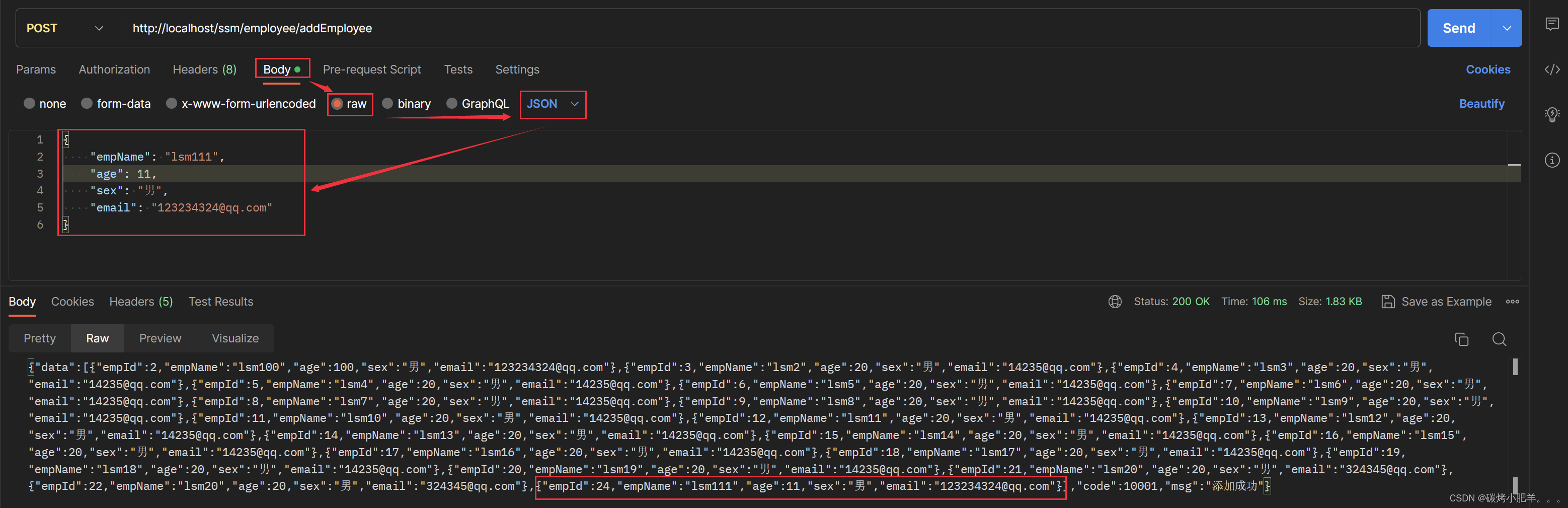Open the request Settings tab
This screenshot has width=1568, height=508.
click(517, 69)
